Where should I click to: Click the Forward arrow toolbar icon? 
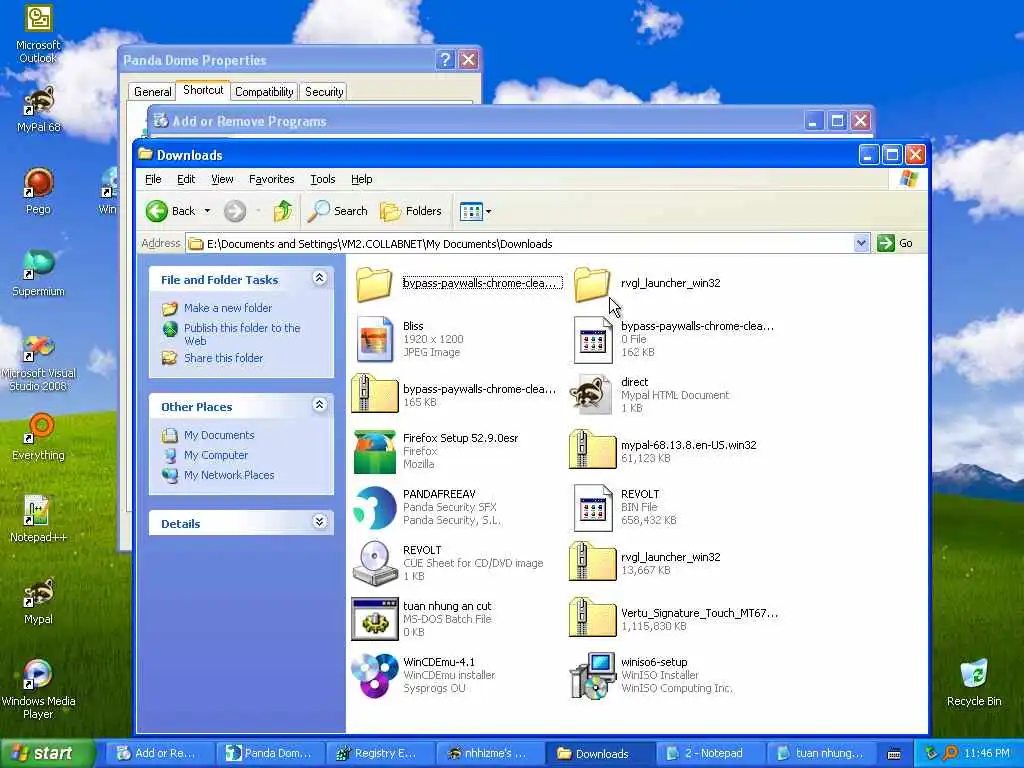click(235, 211)
